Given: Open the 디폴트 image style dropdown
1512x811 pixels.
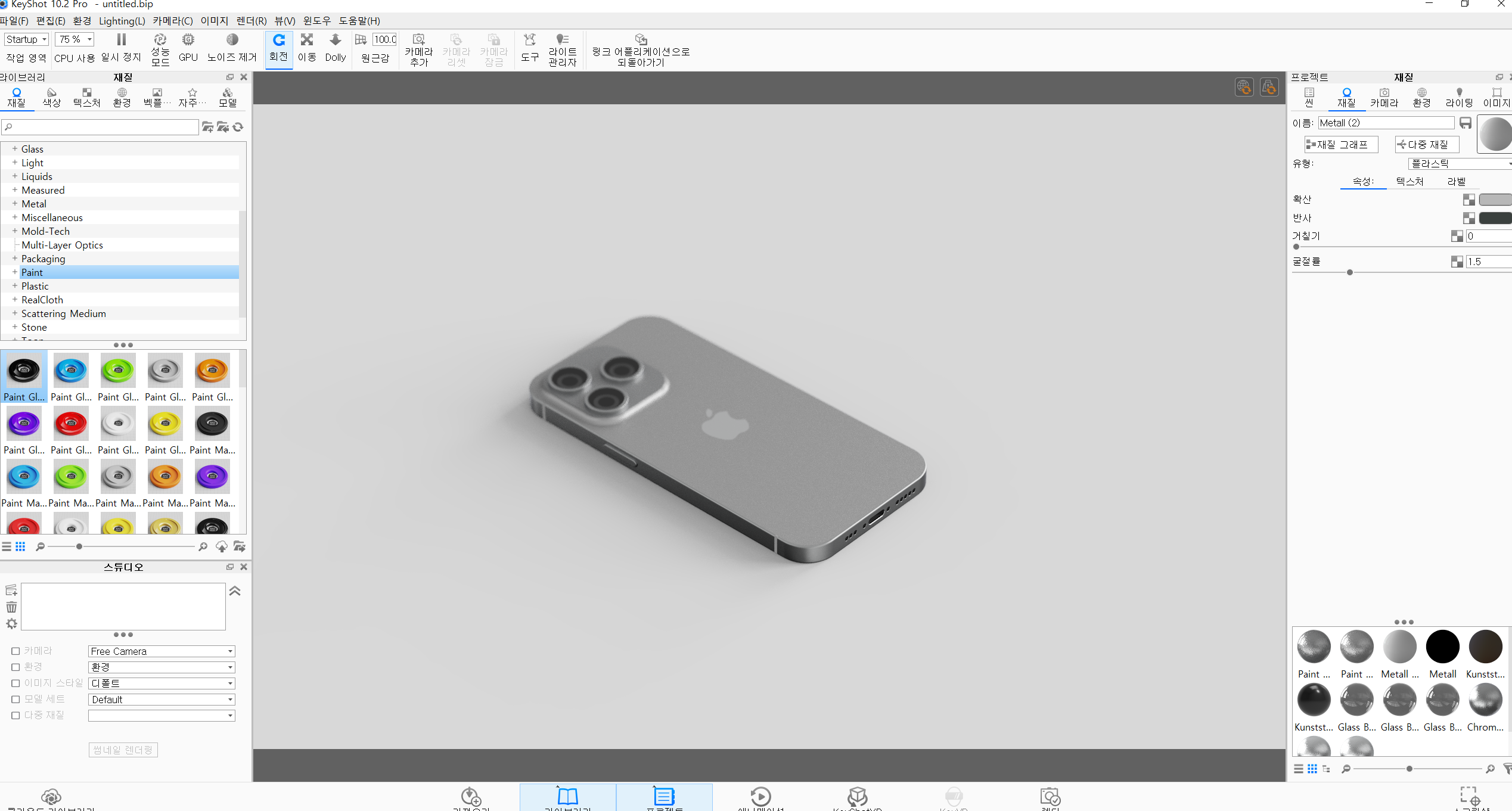Looking at the screenshot, I should click(162, 683).
